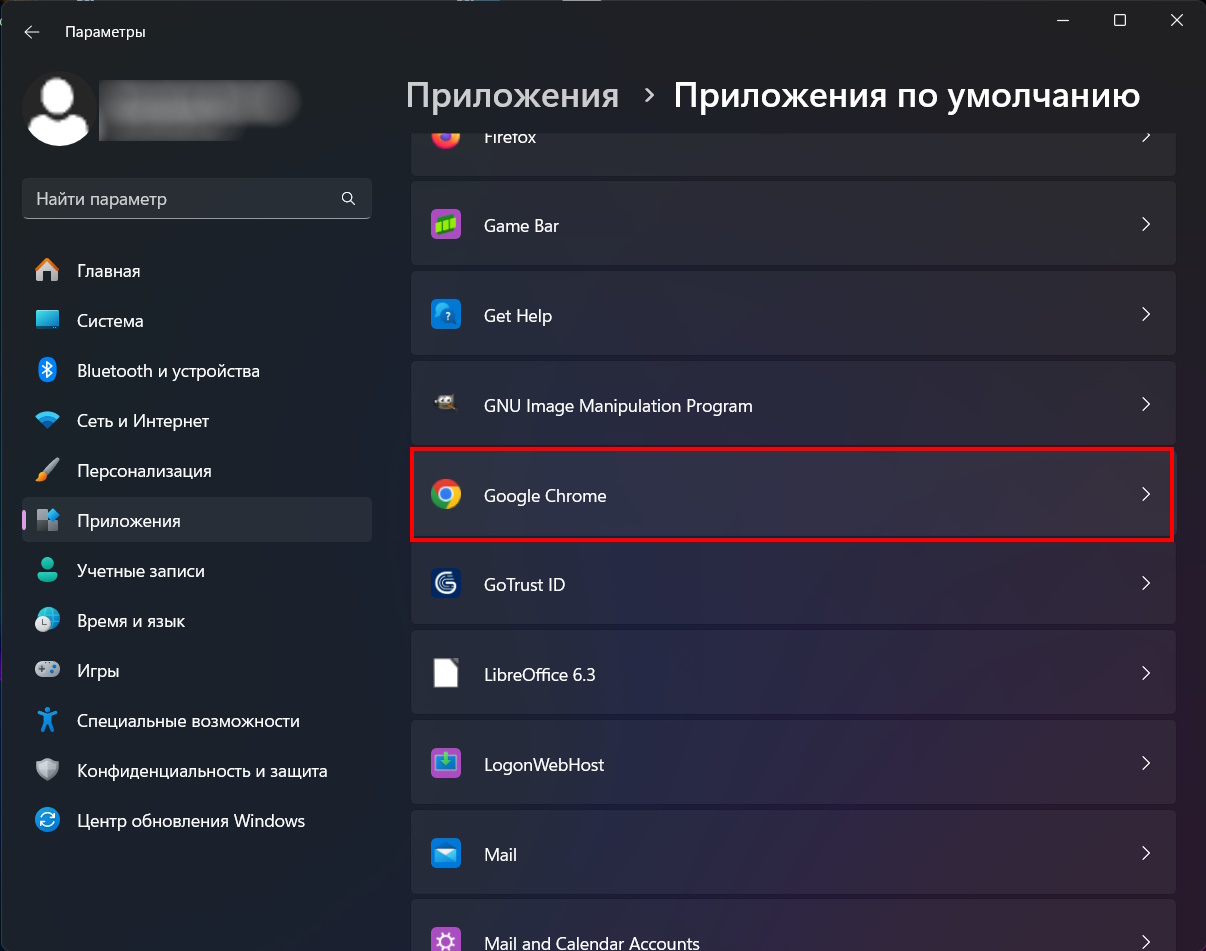Click the Учетные записи person icon

pos(47,571)
